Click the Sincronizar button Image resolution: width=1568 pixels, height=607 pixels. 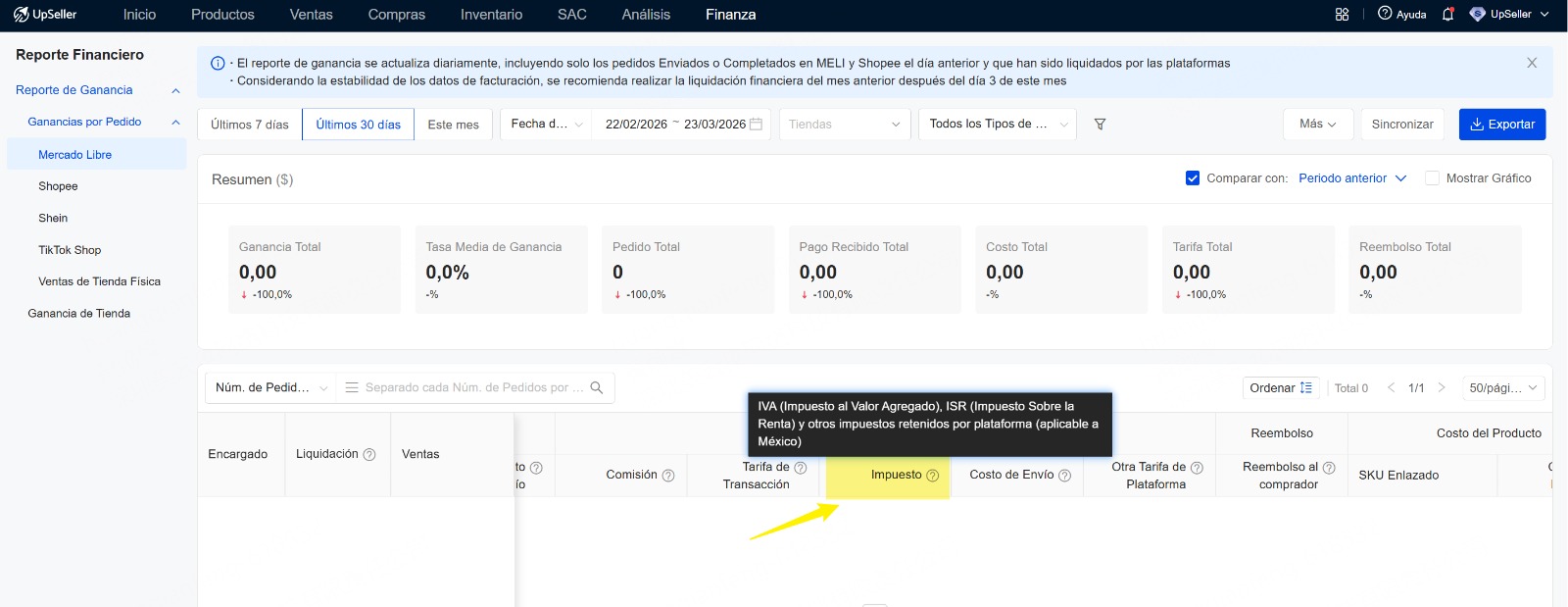(1401, 125)
